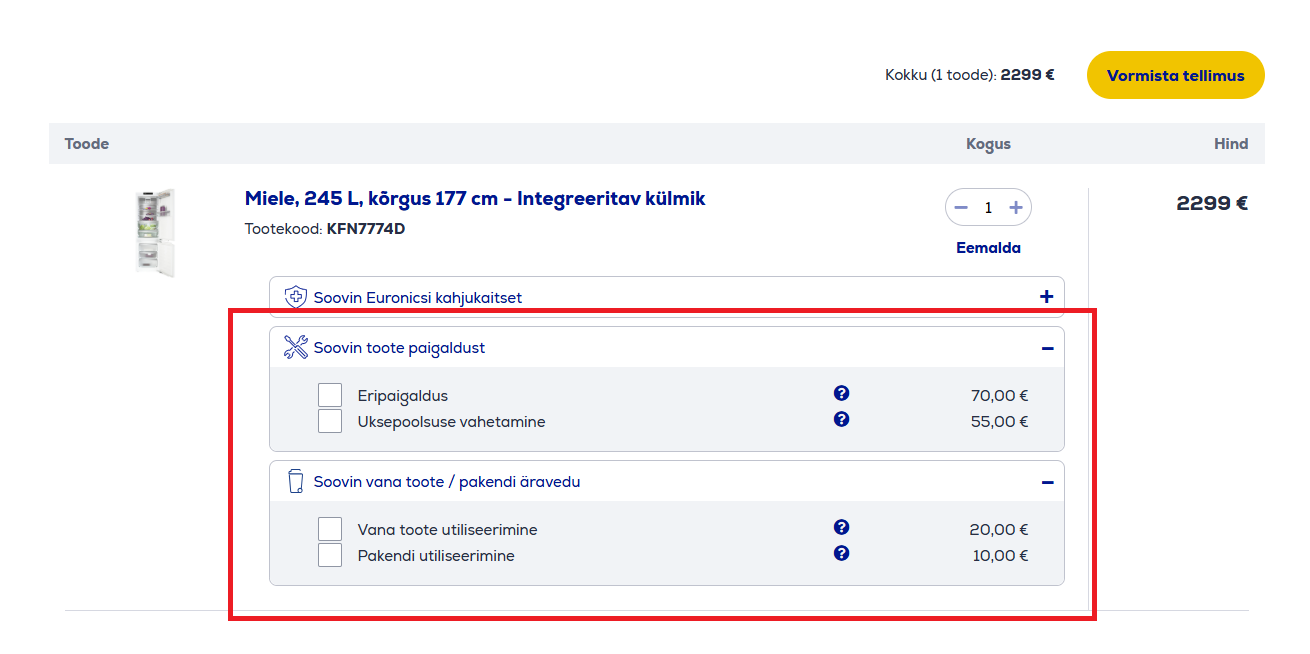Tick the Uksepoolsuse vahetamine checkbox
The width and height of the screenshot is (1310, 654).
(x=330, y=421)
